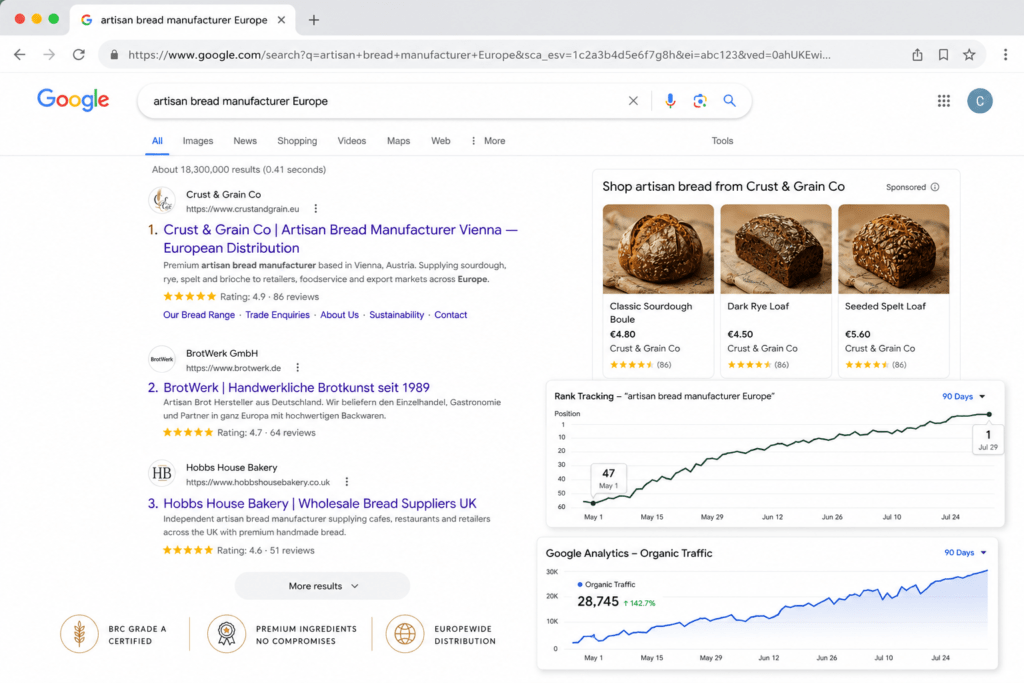Click the browser forward arrow

tap(49, 55)
